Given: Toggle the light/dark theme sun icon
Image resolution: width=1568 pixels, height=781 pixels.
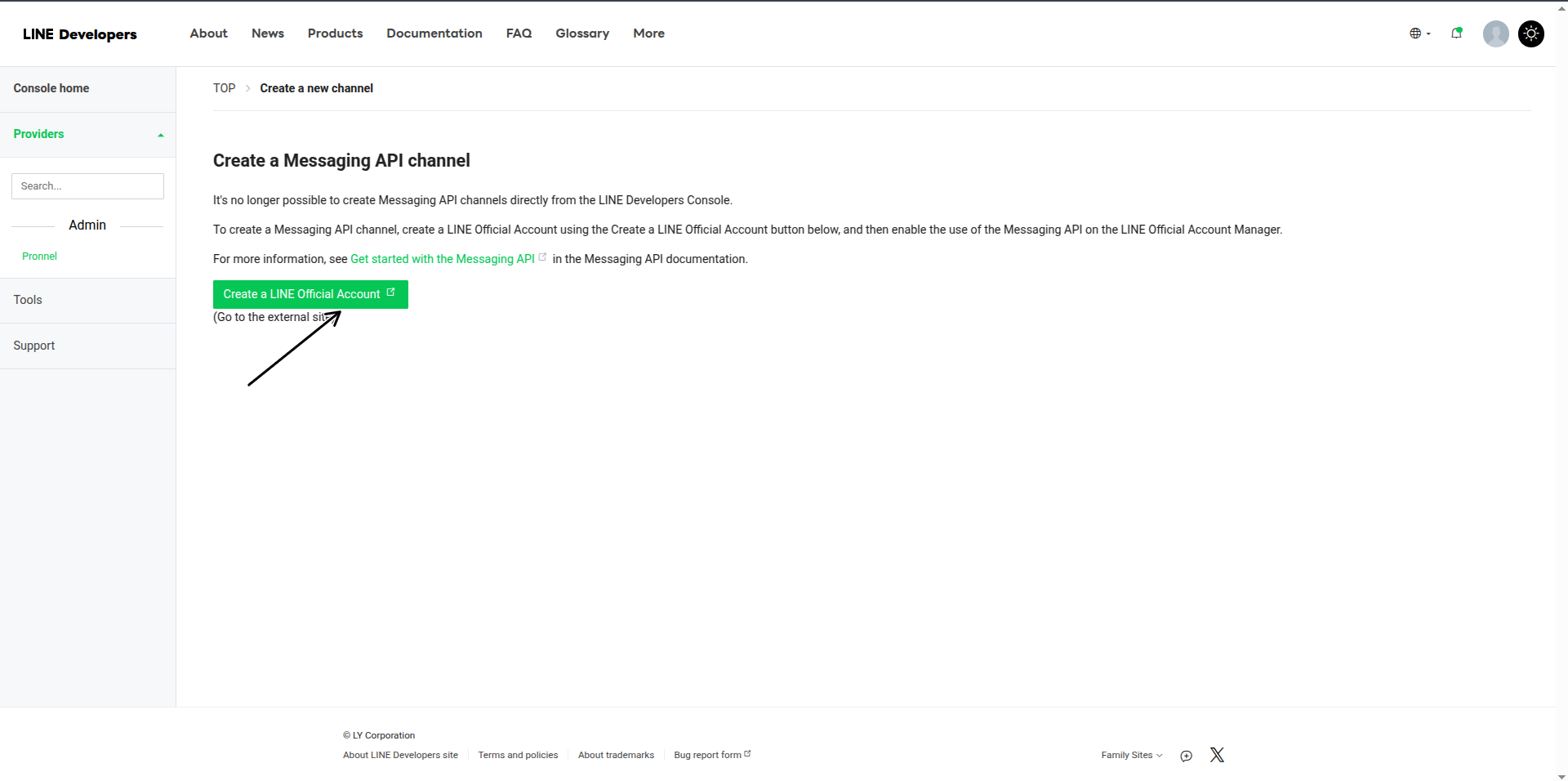Looking at the screenshot, I should pyautogui.click(x=1530, y=33).
